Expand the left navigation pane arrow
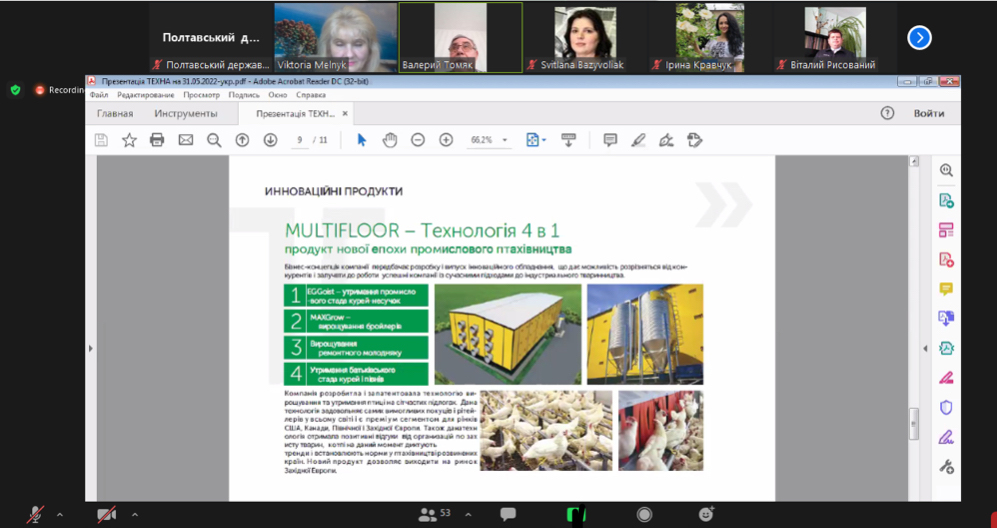 pyautogui.click(x=90, y=349)
